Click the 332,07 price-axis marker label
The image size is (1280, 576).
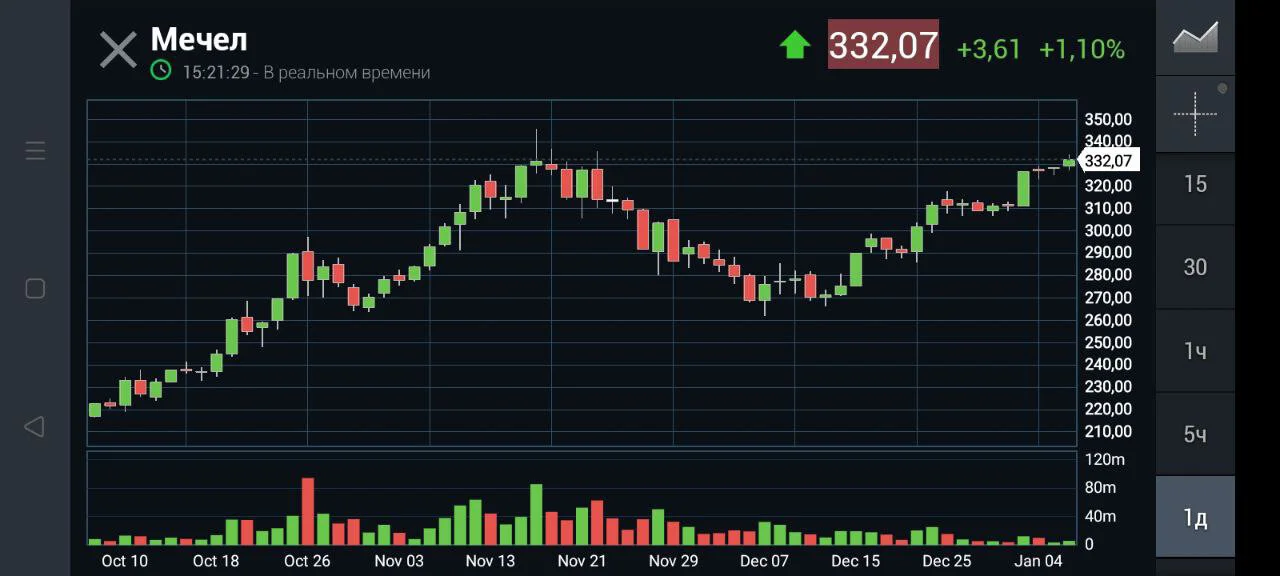coord(1108,160)
